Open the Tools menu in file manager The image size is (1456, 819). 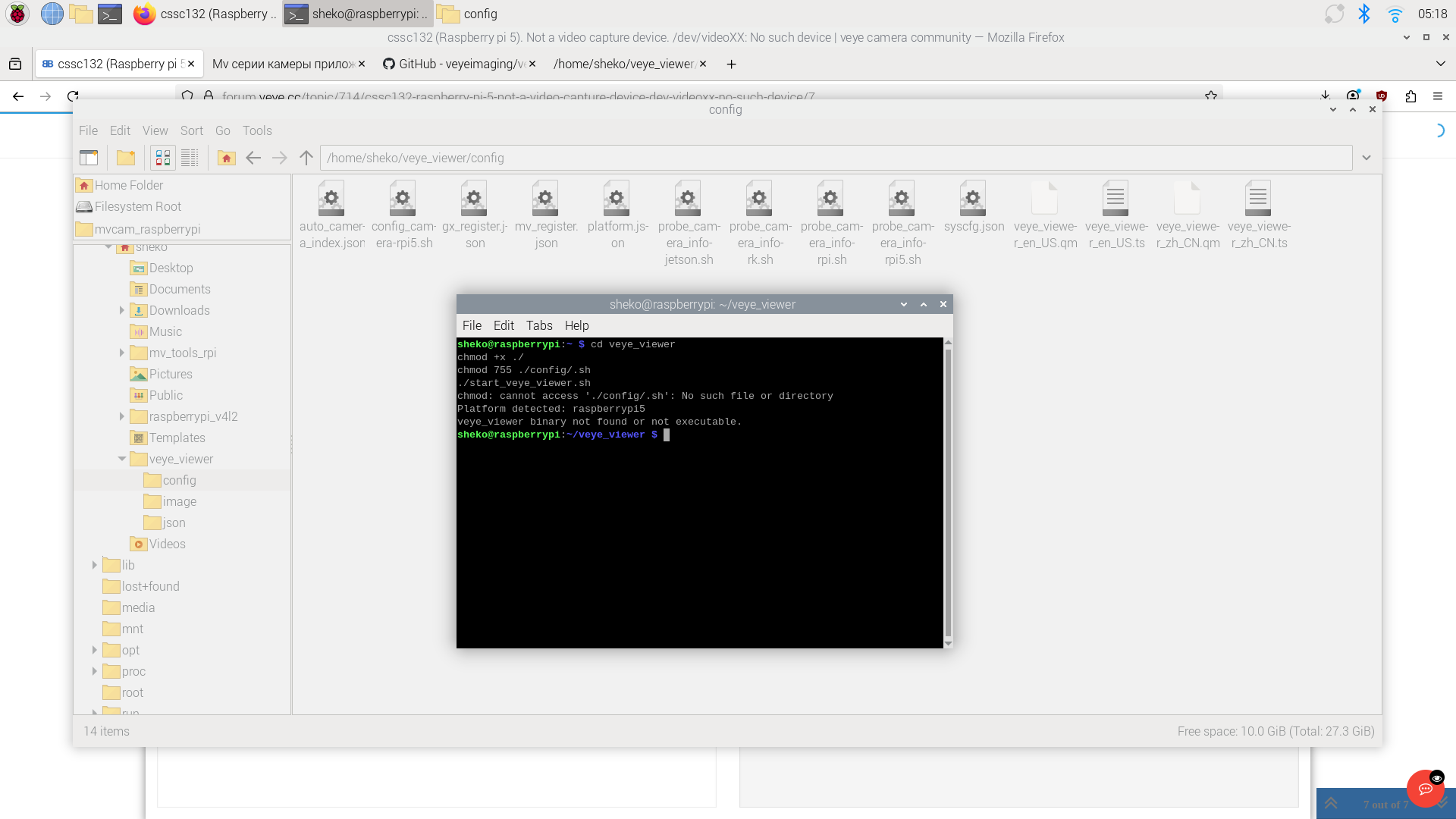coord(256,130)
